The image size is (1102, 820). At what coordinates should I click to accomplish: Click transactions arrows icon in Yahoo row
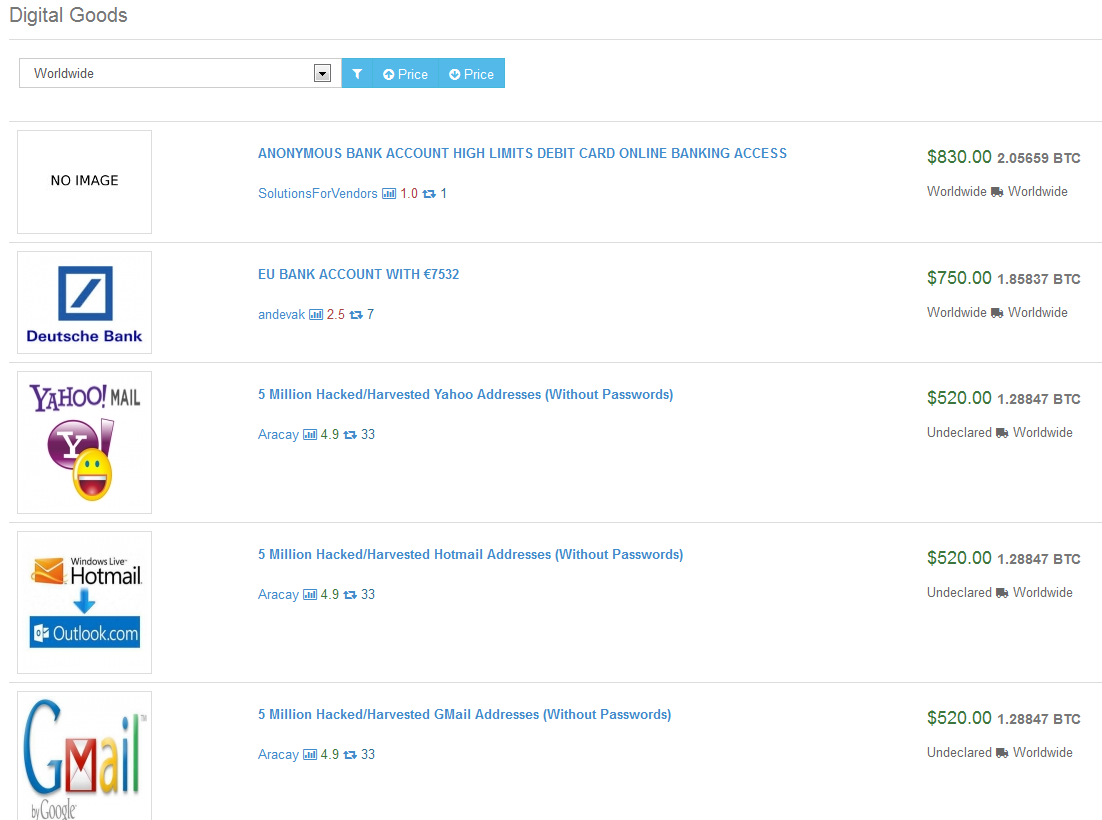[350, 435]
